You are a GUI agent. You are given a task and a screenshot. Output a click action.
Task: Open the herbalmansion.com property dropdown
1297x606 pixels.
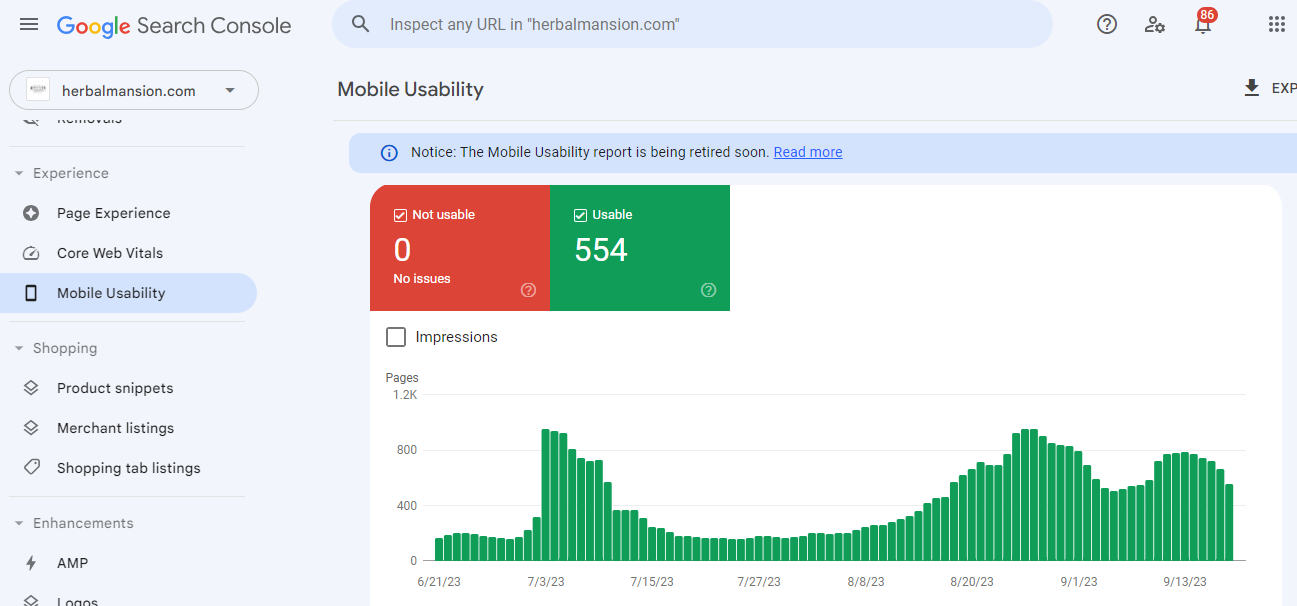(134, 90)
